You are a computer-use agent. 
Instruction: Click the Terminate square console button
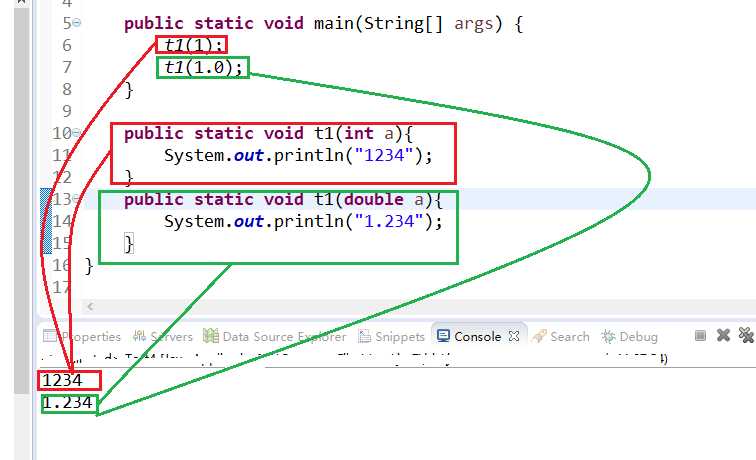click(x=701, y=335)
